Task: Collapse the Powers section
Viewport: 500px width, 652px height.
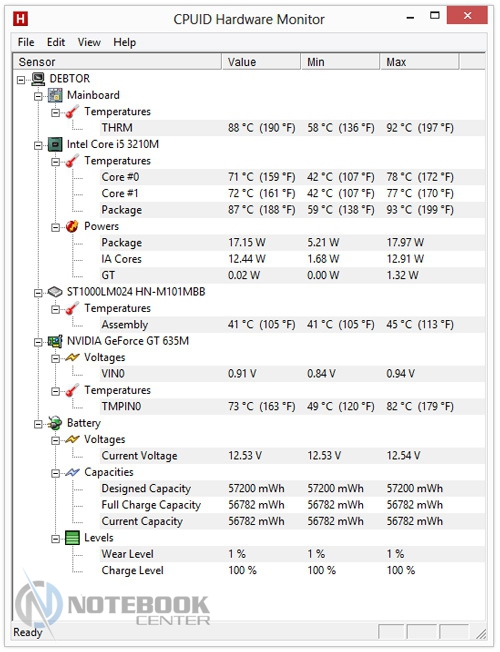Action: click(x=55, y=227)
